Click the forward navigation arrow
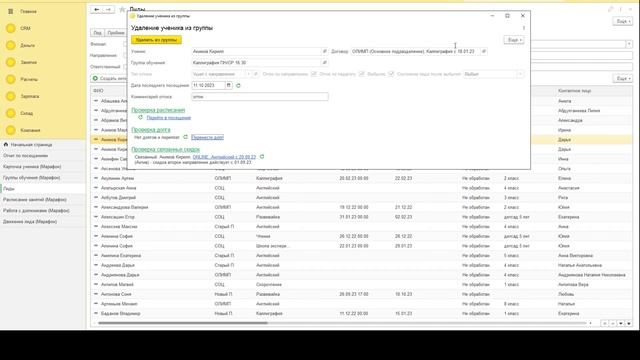This screenshot has height=360, width=640. (x=108, y=9)
